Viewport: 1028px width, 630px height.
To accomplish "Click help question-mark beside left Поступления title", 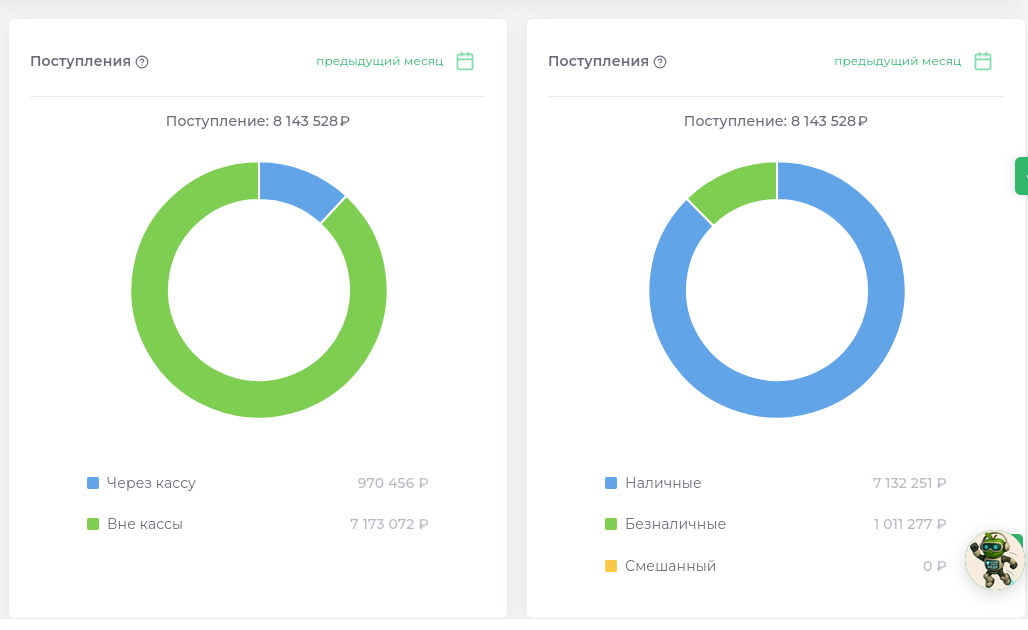I will (142, 62).
